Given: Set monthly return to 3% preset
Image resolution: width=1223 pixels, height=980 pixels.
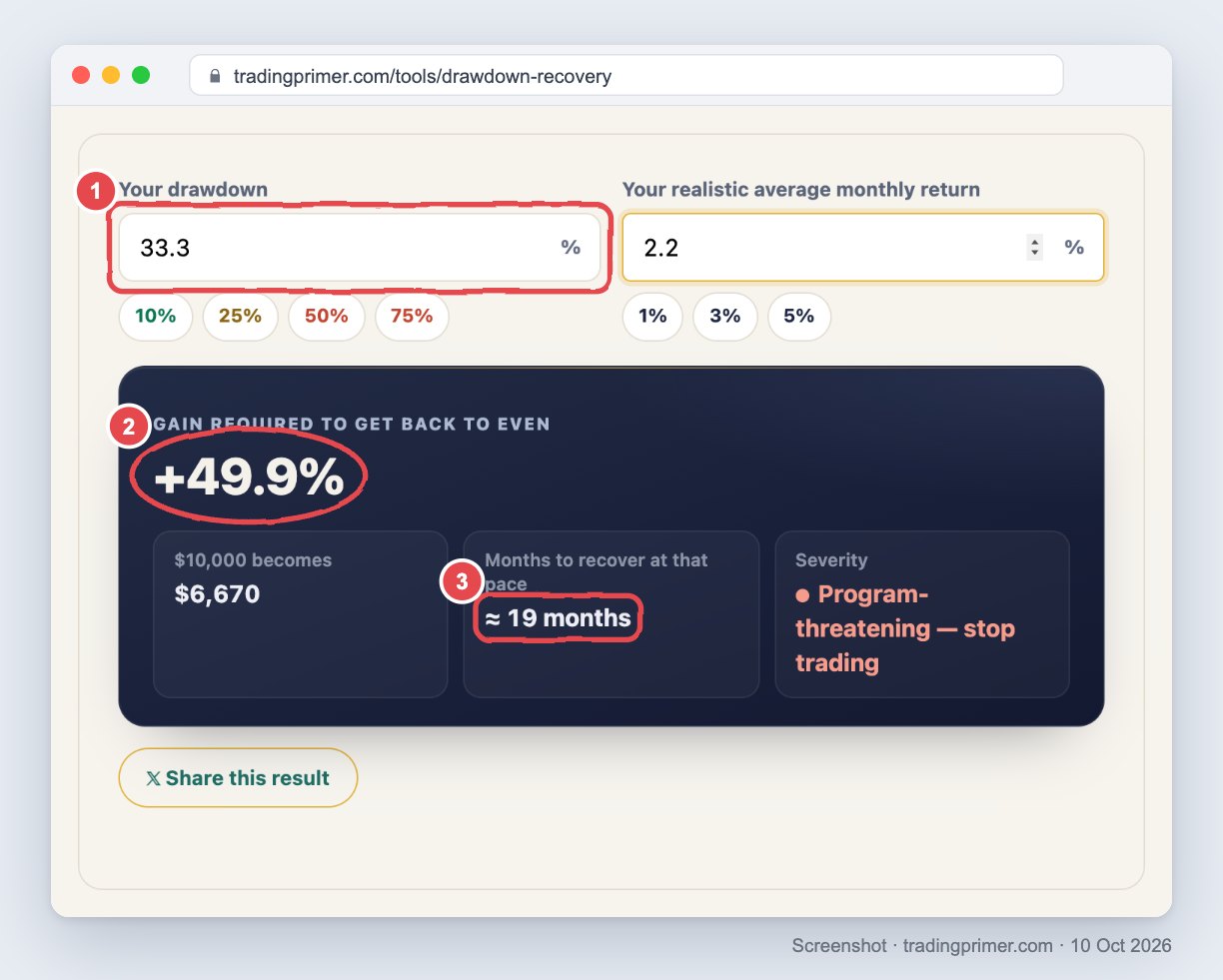Looking at the screenshot, I should click(725, 317).
